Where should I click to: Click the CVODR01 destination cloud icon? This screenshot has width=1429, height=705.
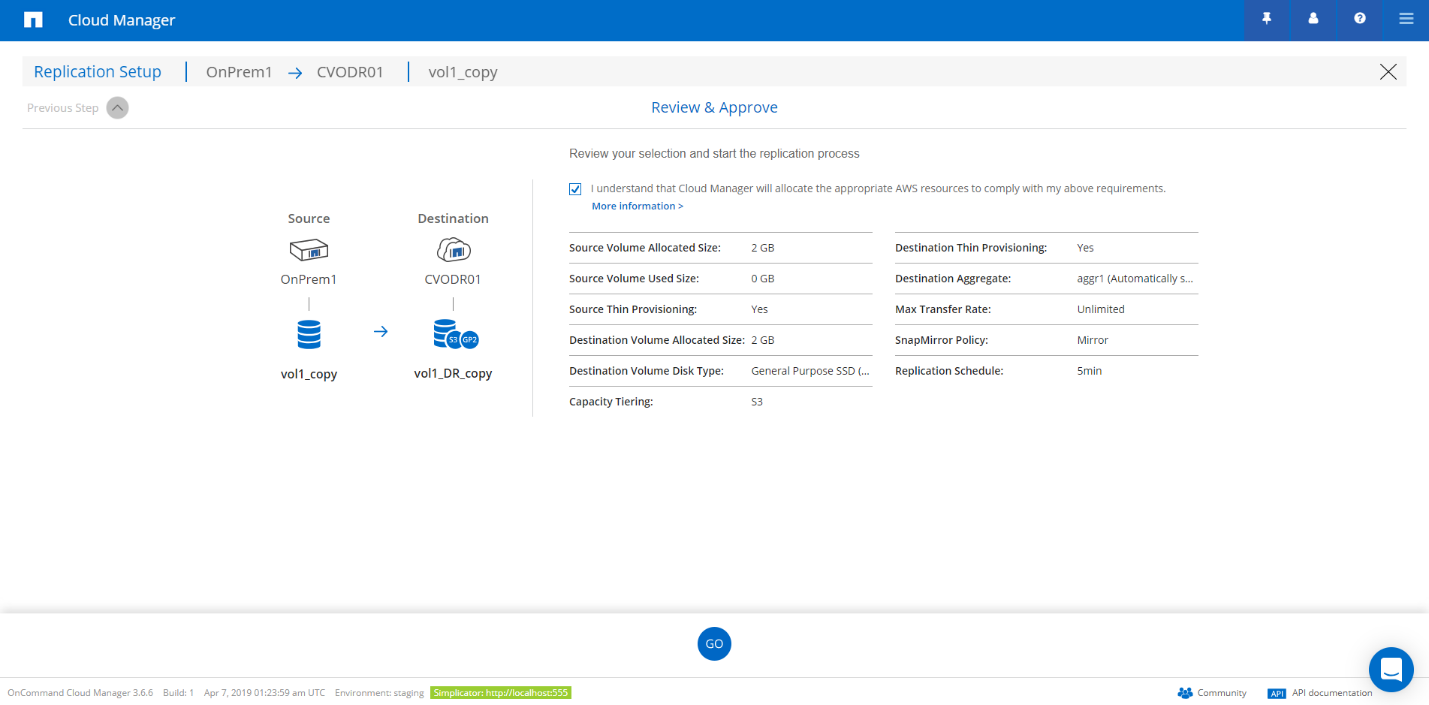(x=453, y=250)
